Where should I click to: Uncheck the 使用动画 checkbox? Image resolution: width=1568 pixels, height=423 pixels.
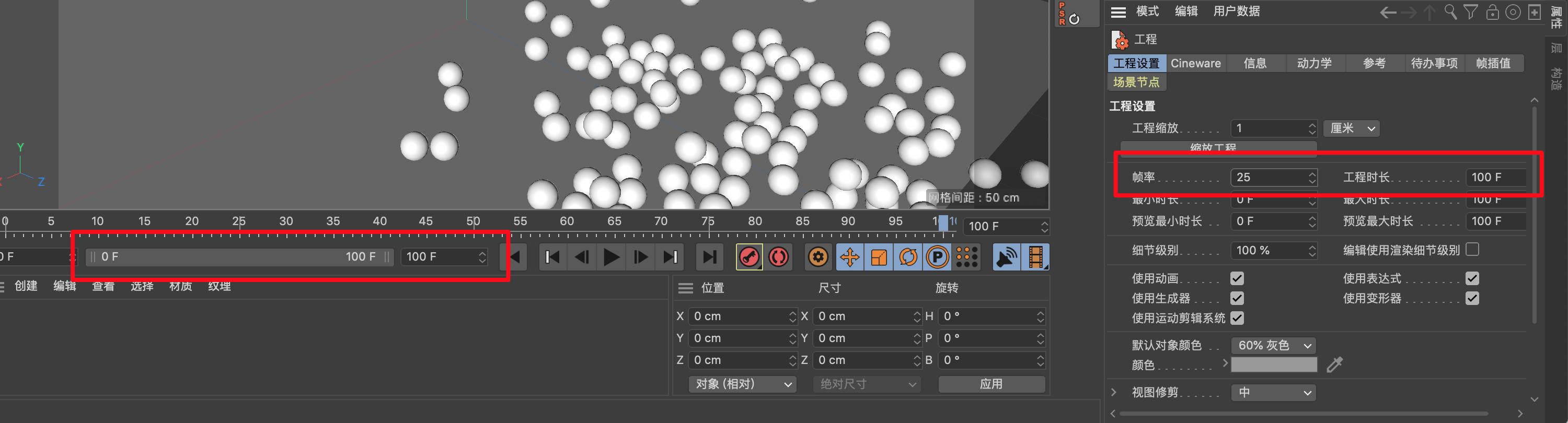pos(1237,278)
